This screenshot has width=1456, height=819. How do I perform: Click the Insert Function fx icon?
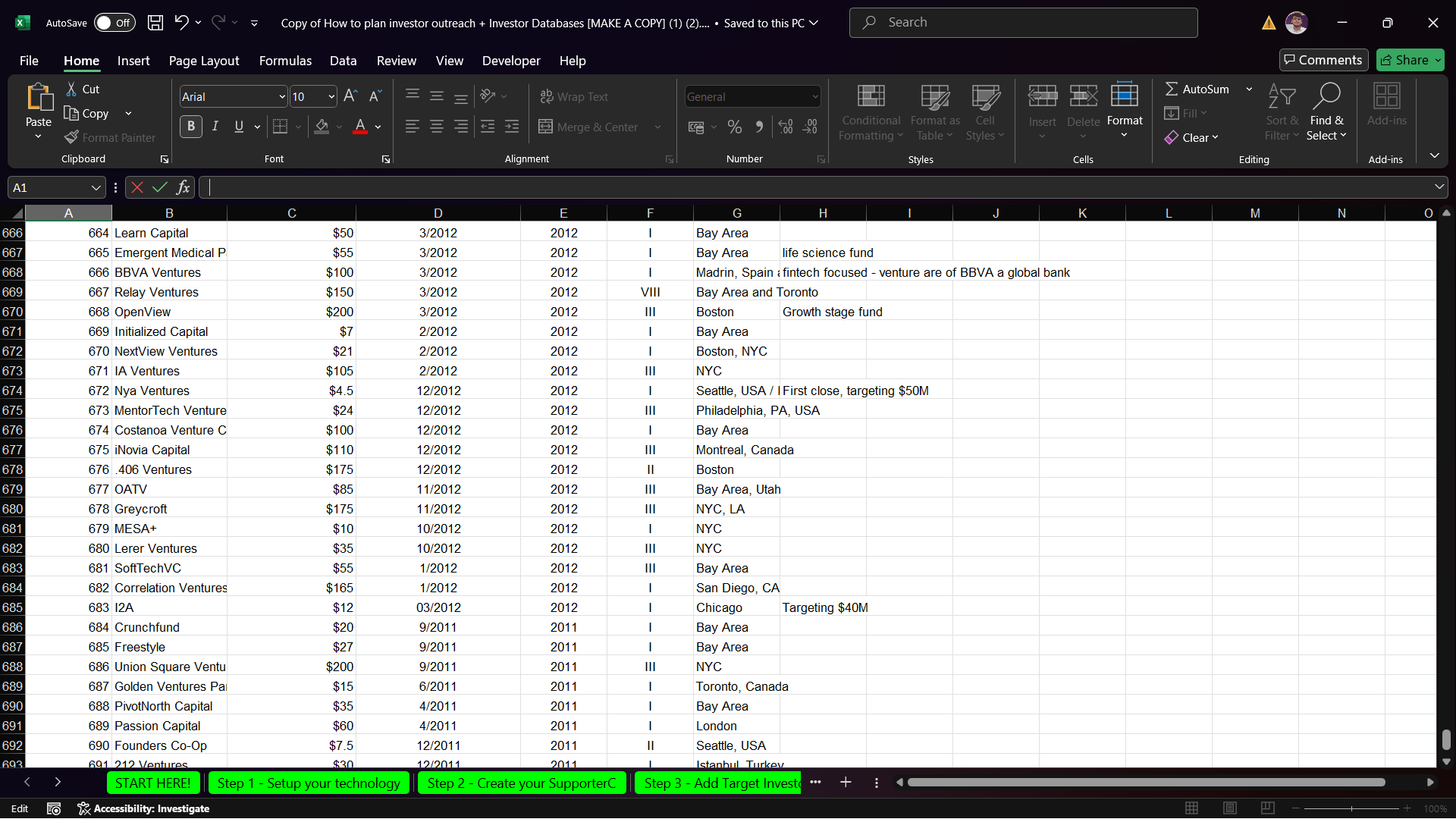pos(183,187)
